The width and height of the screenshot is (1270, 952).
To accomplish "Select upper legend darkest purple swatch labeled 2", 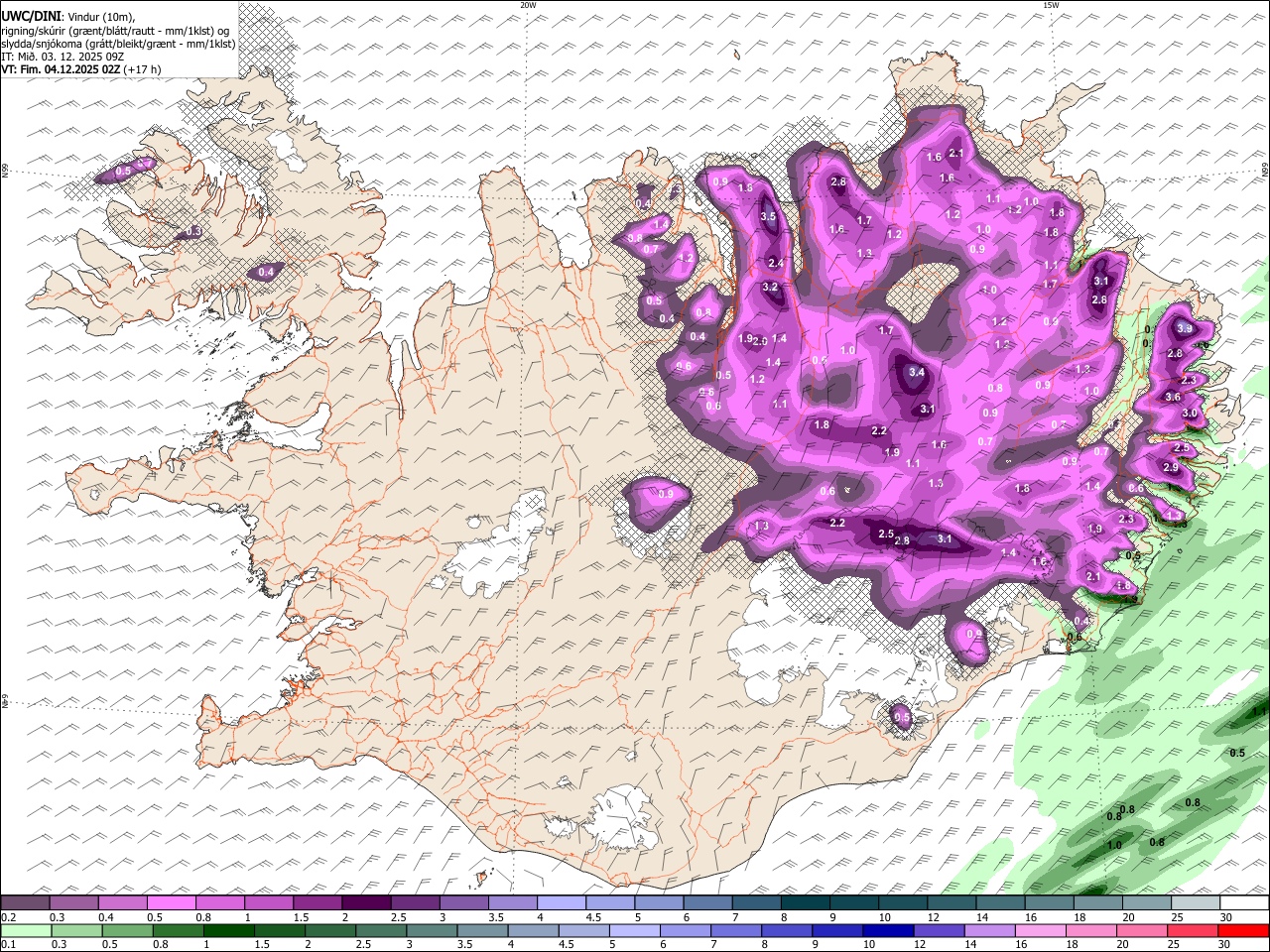I will point(366,903).
